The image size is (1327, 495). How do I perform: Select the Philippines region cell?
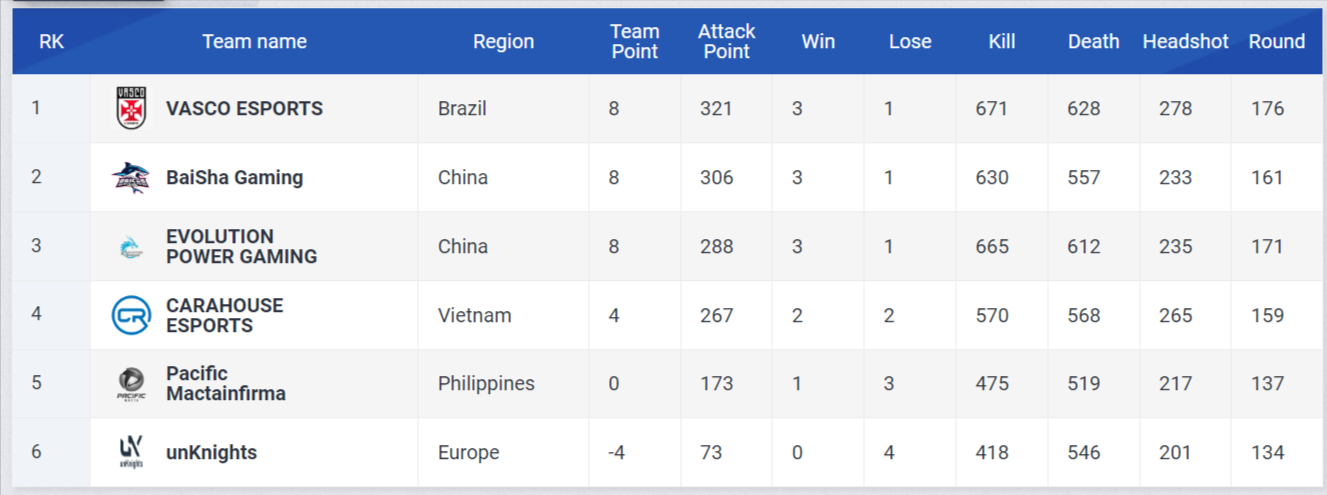point(486,384)
